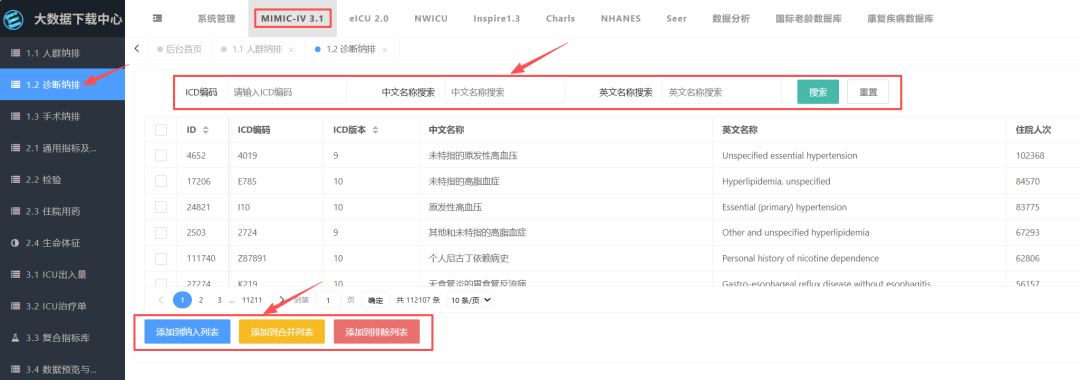Click the go-to page number input box

tap(328, 300)
